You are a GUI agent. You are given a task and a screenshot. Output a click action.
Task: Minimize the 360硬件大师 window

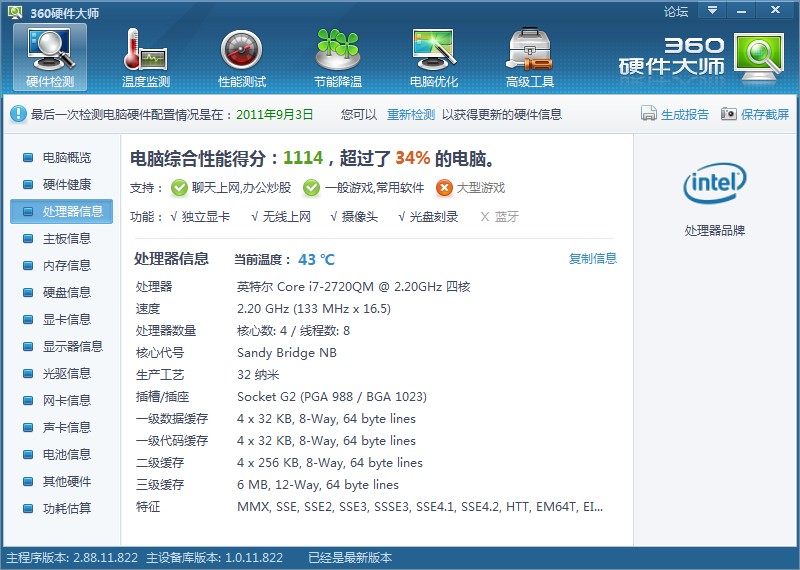[742, 10]
